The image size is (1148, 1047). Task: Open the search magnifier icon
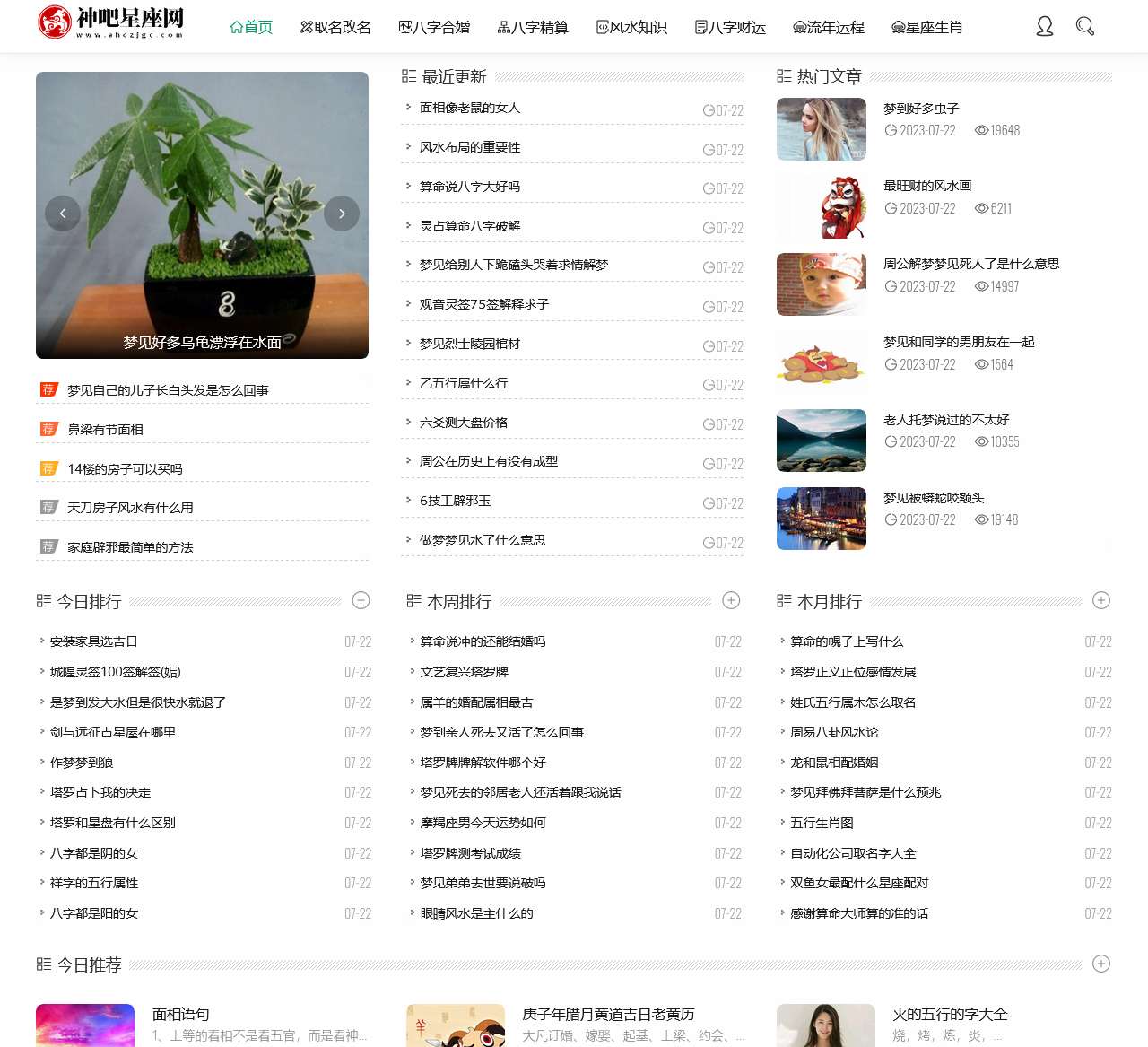(1085, 26)
